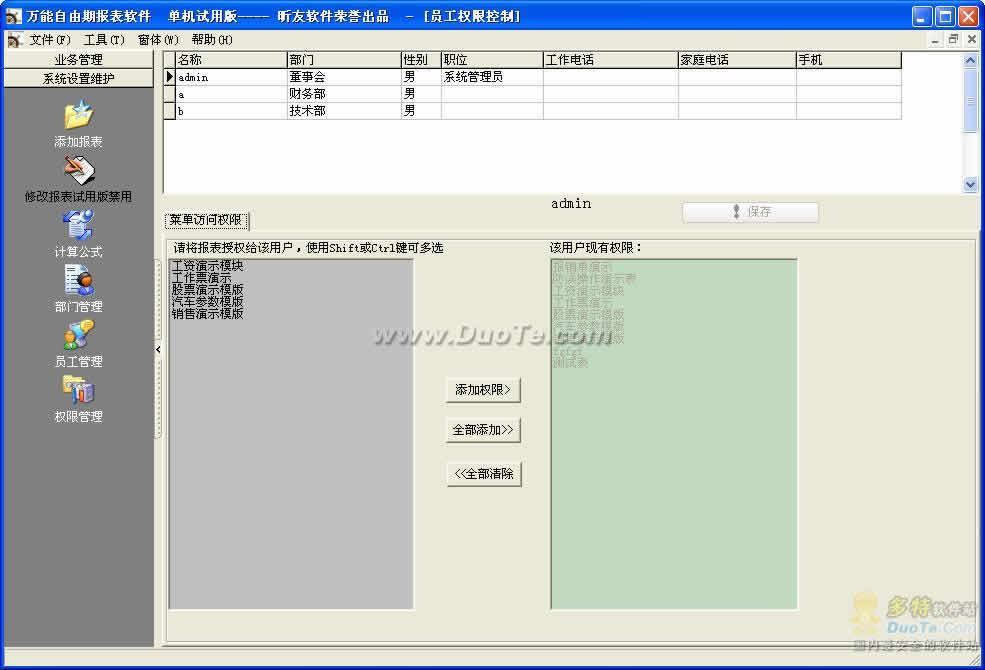
Task: Switch to the 系统设置维护 sidebar section
Action: tap(79, 78)
